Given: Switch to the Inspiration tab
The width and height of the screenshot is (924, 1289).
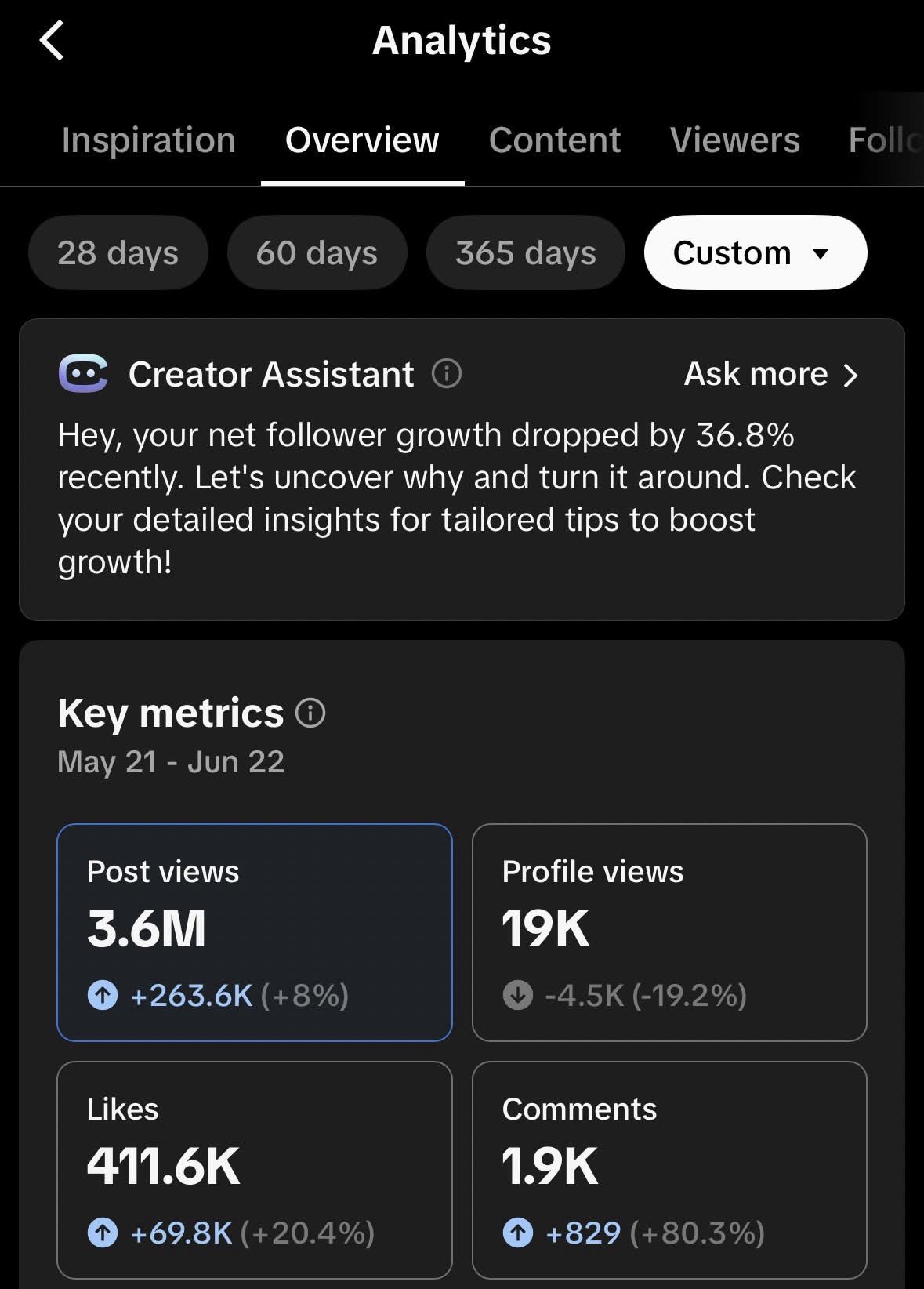Looking at the screenshot, I should 149,140.
